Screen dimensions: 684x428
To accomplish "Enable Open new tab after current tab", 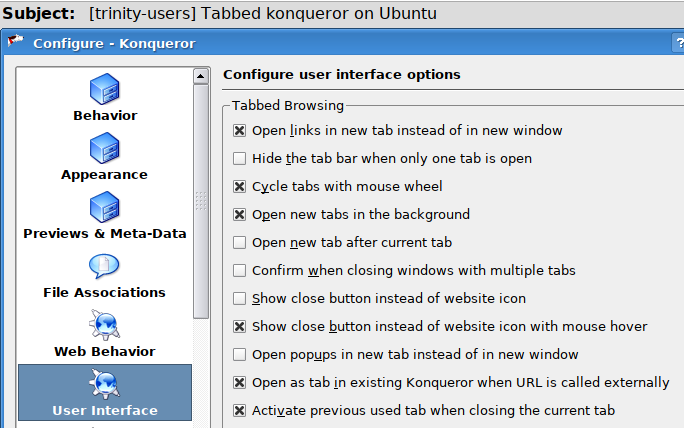I will pos(239,242).
